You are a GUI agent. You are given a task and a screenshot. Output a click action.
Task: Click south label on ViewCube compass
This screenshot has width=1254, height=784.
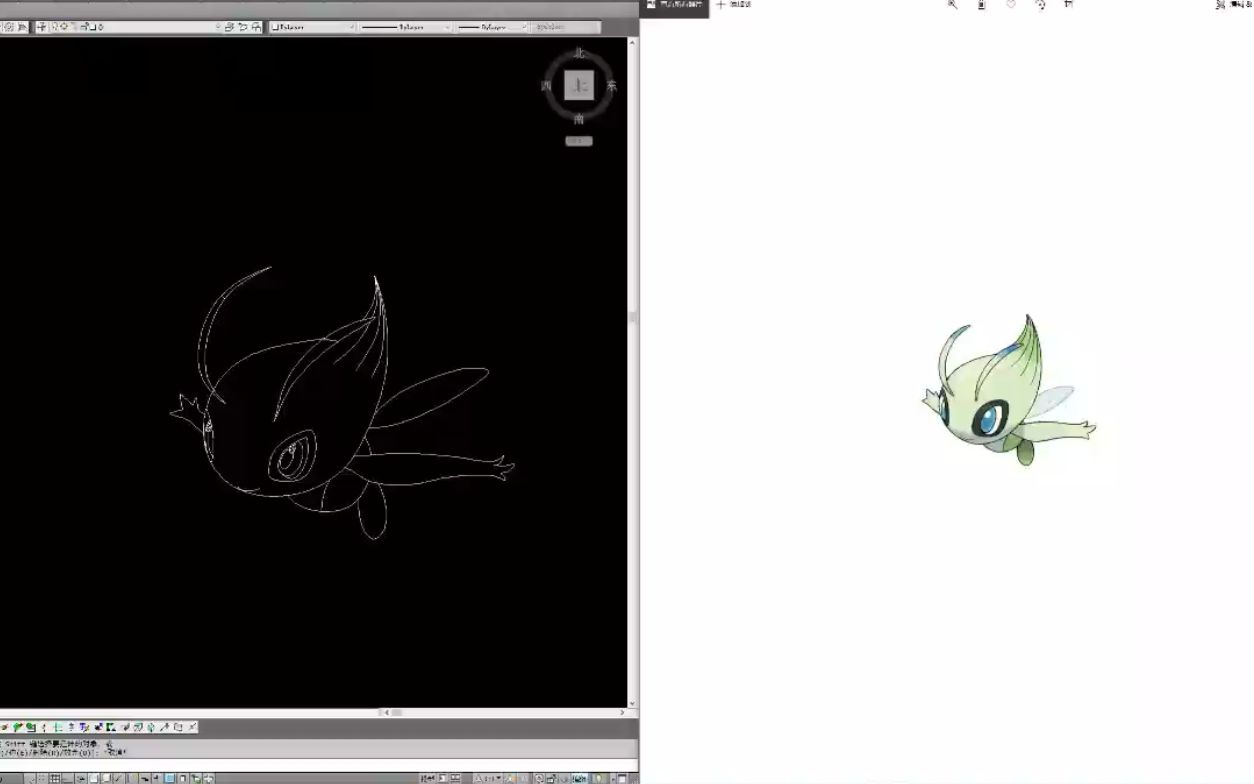(x=579, y=119)
